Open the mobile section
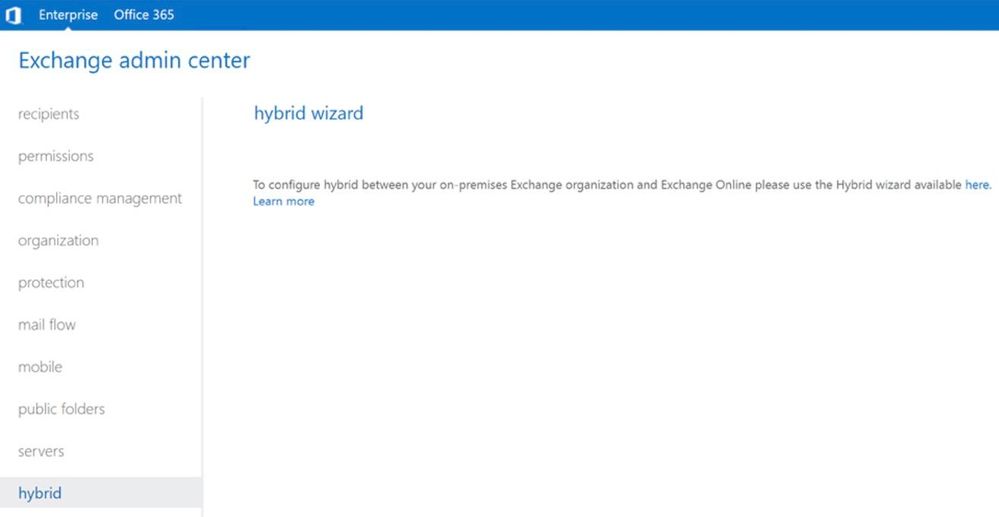The width and height of the screenshot is (999, 517). (x=40, y=367)
